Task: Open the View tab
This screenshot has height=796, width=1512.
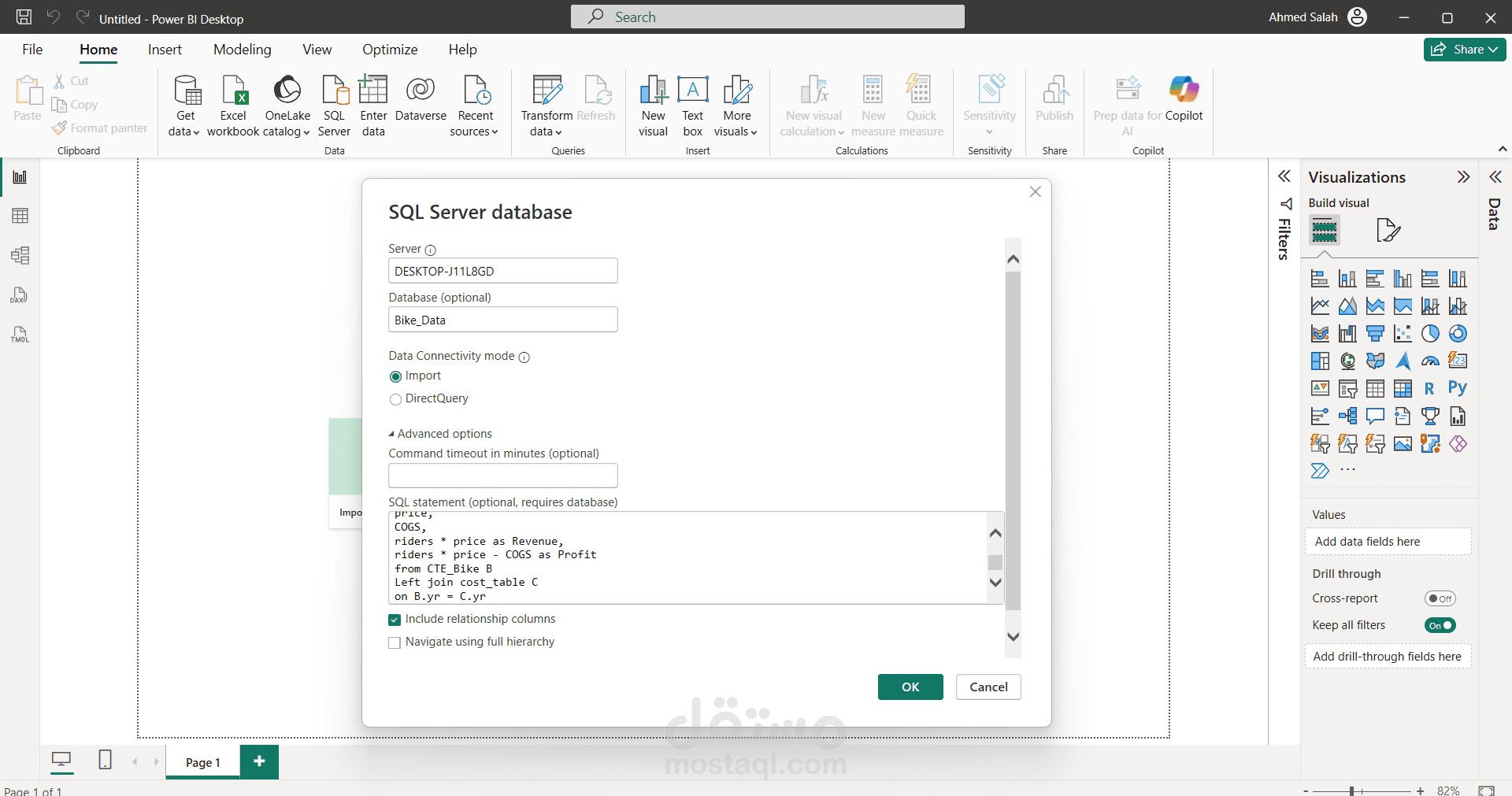Action: [317, 50]
